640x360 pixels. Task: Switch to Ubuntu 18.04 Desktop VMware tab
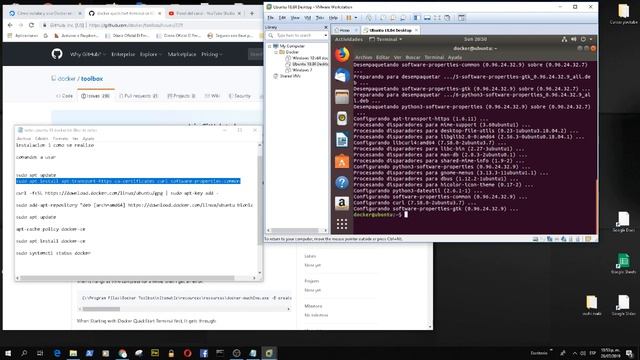[391, 30]
